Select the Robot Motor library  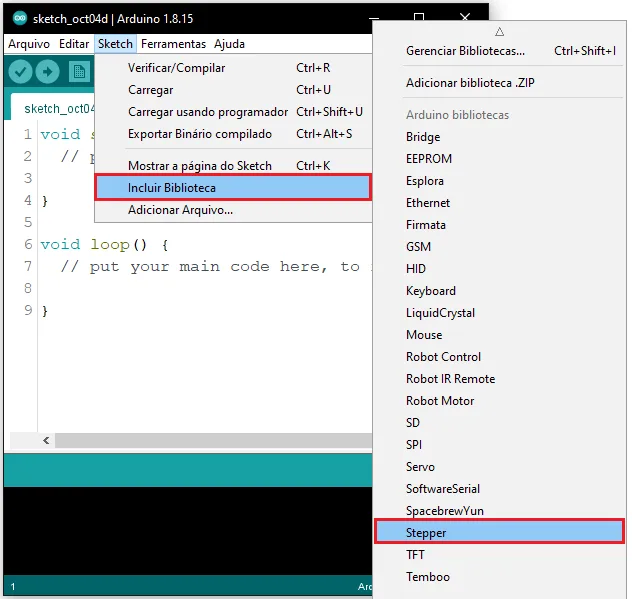pyautogui.click(x=500, y=401)
